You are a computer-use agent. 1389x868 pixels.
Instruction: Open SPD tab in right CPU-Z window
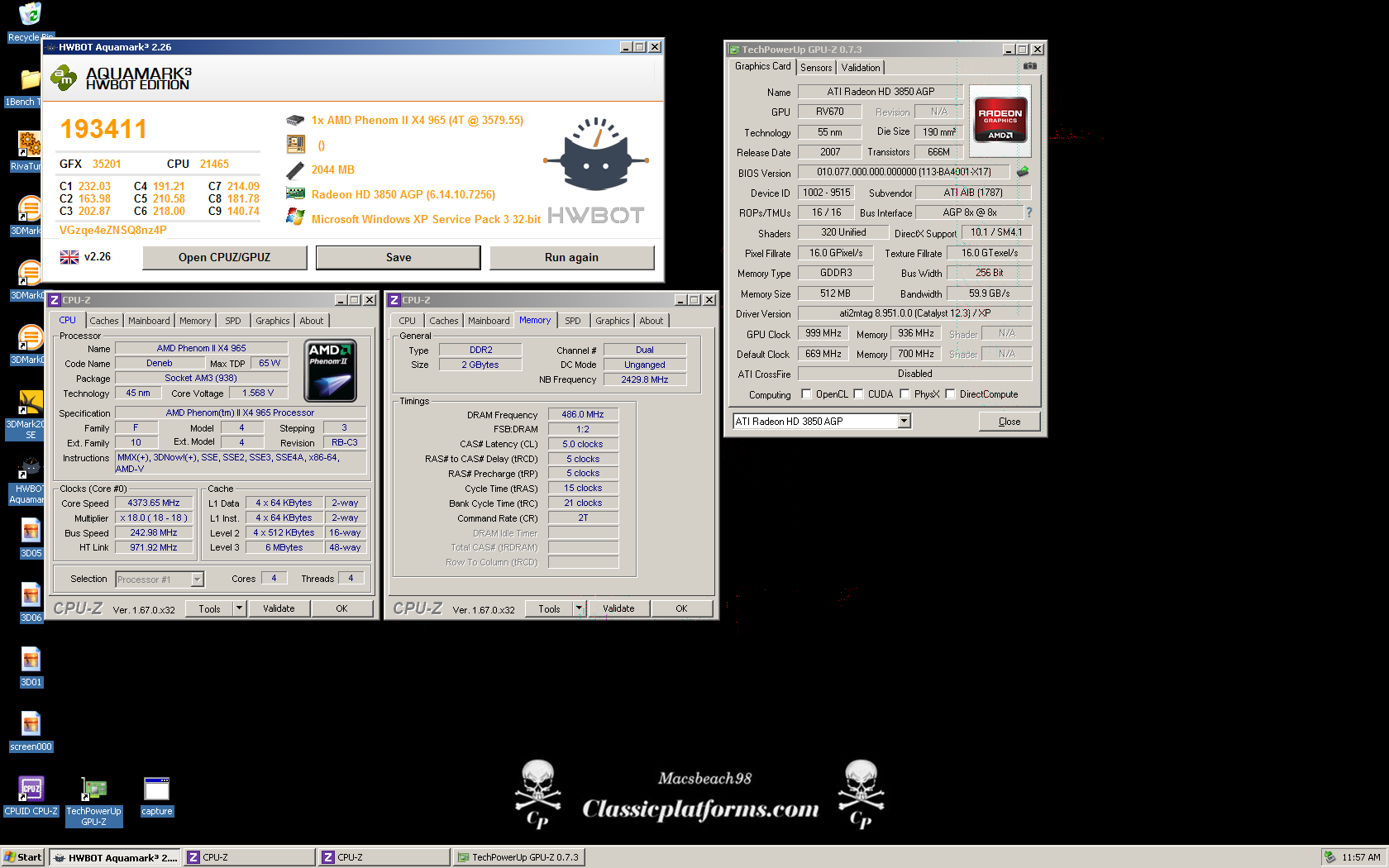[573, 321]
